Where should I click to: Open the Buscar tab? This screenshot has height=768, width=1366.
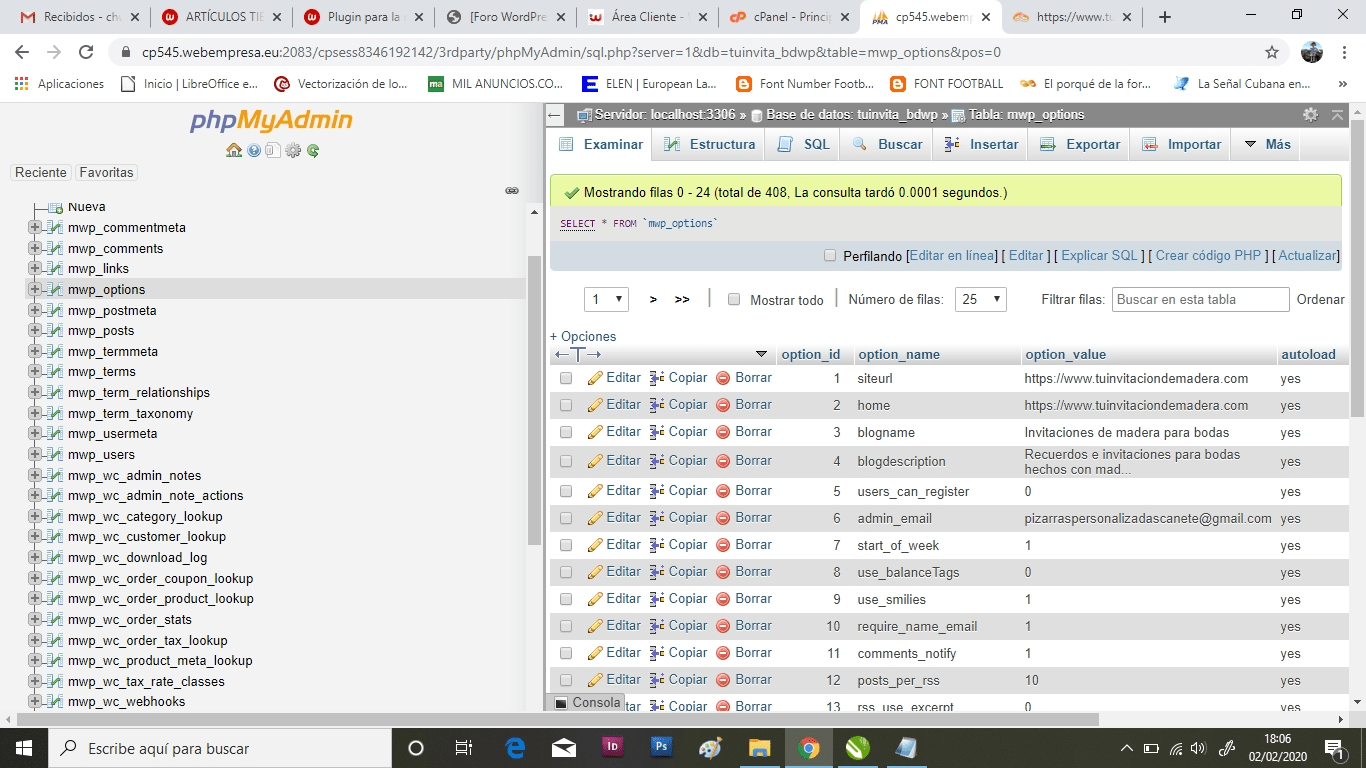click(x=887, y=144)
